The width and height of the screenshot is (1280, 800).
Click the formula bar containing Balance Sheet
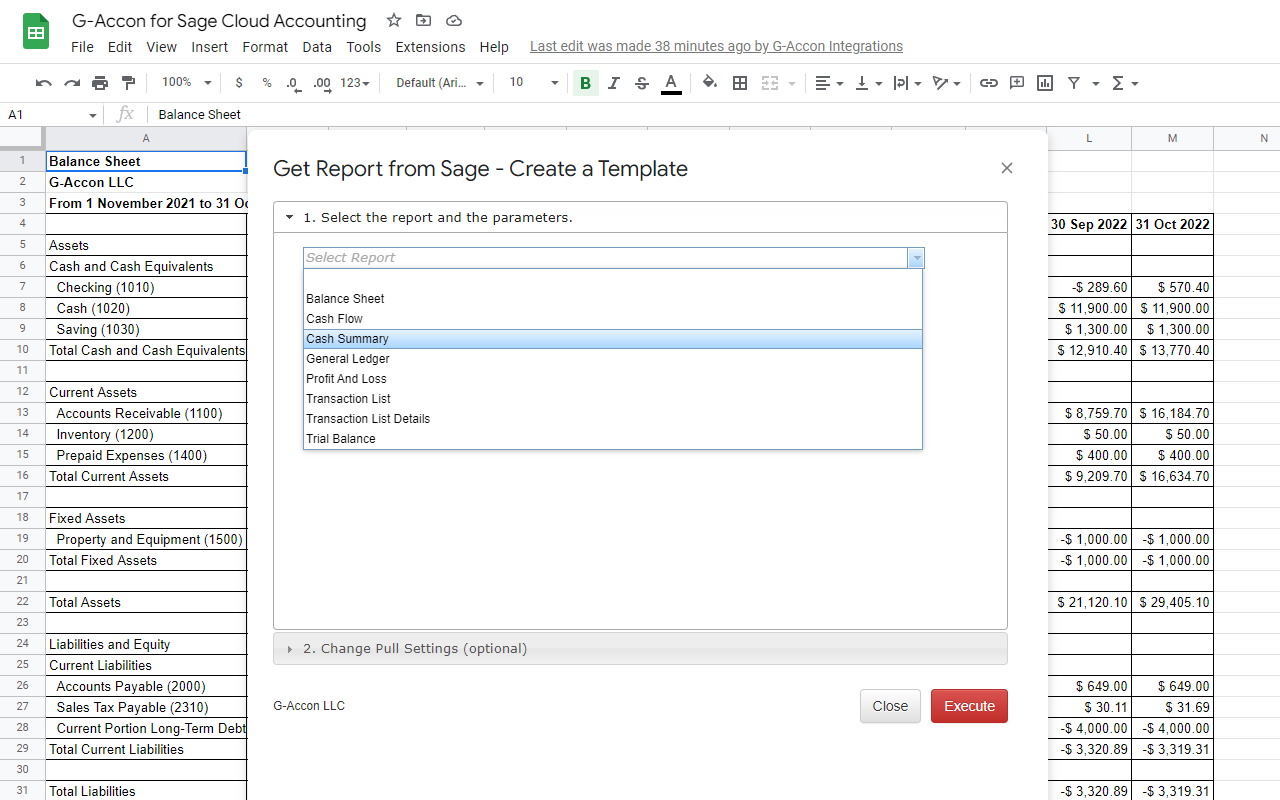point(714,115)
